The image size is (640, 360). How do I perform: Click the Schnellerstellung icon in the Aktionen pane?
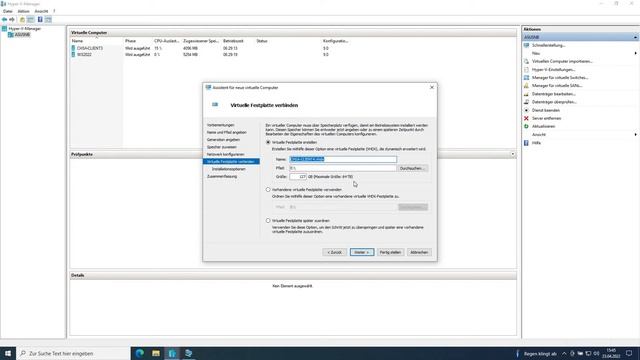pyautogui.click(x=527, y=45)
